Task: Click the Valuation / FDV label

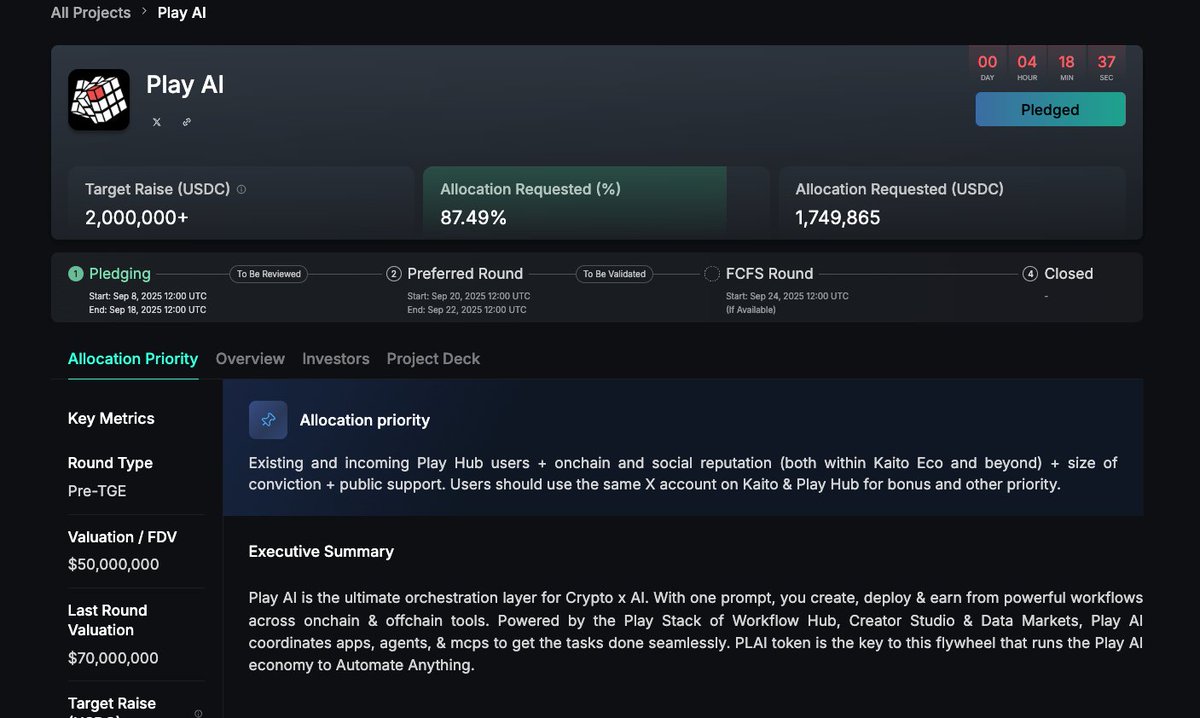Action: [x=122, y=537]
